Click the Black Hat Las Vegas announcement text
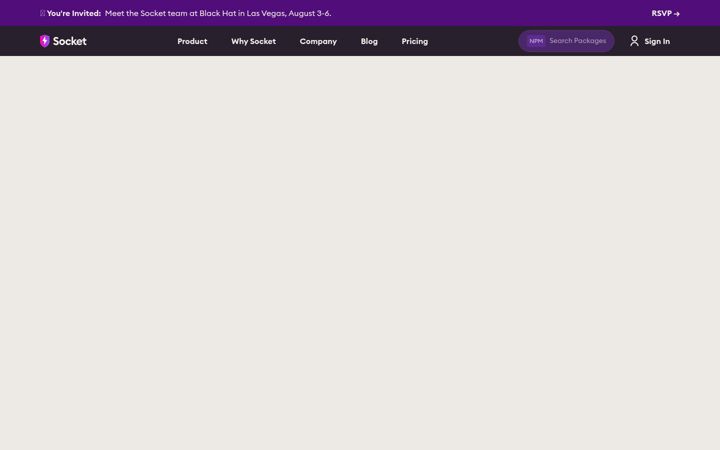The width and height of the screenshot is (720, 450). (x=218, y=13)
